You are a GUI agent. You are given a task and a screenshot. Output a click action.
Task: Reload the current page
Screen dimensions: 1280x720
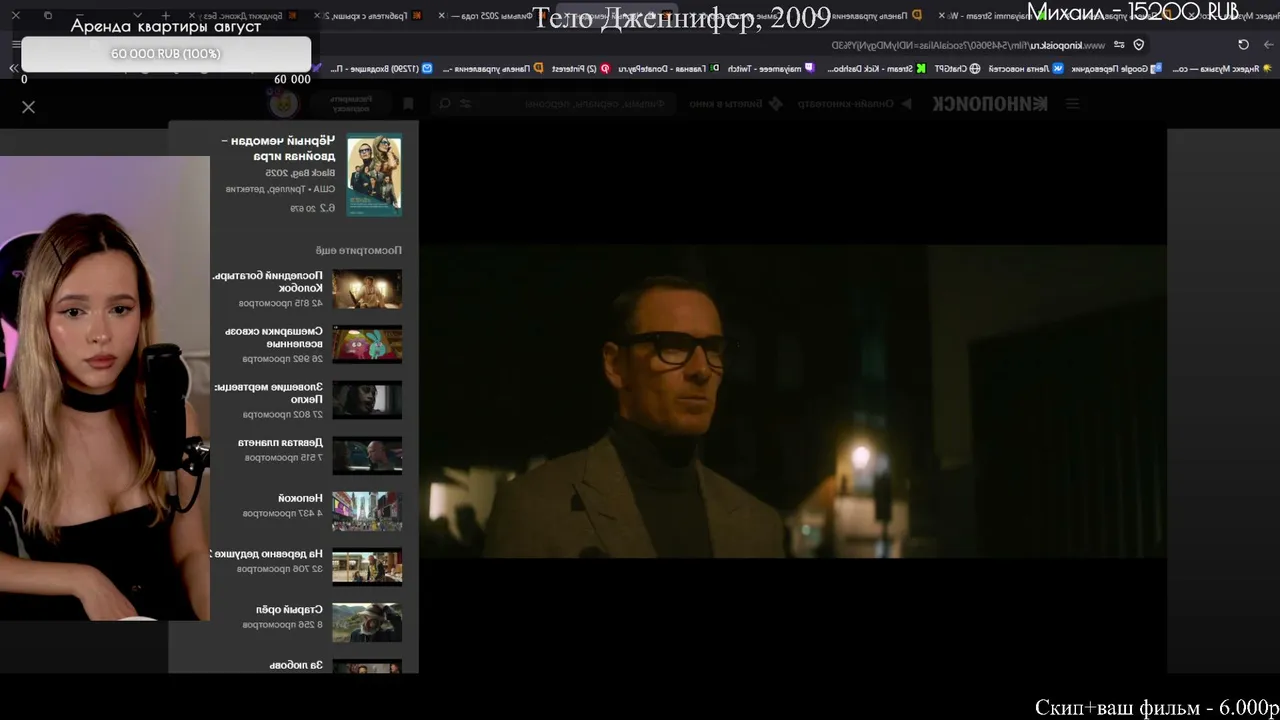coord(1243,44)
